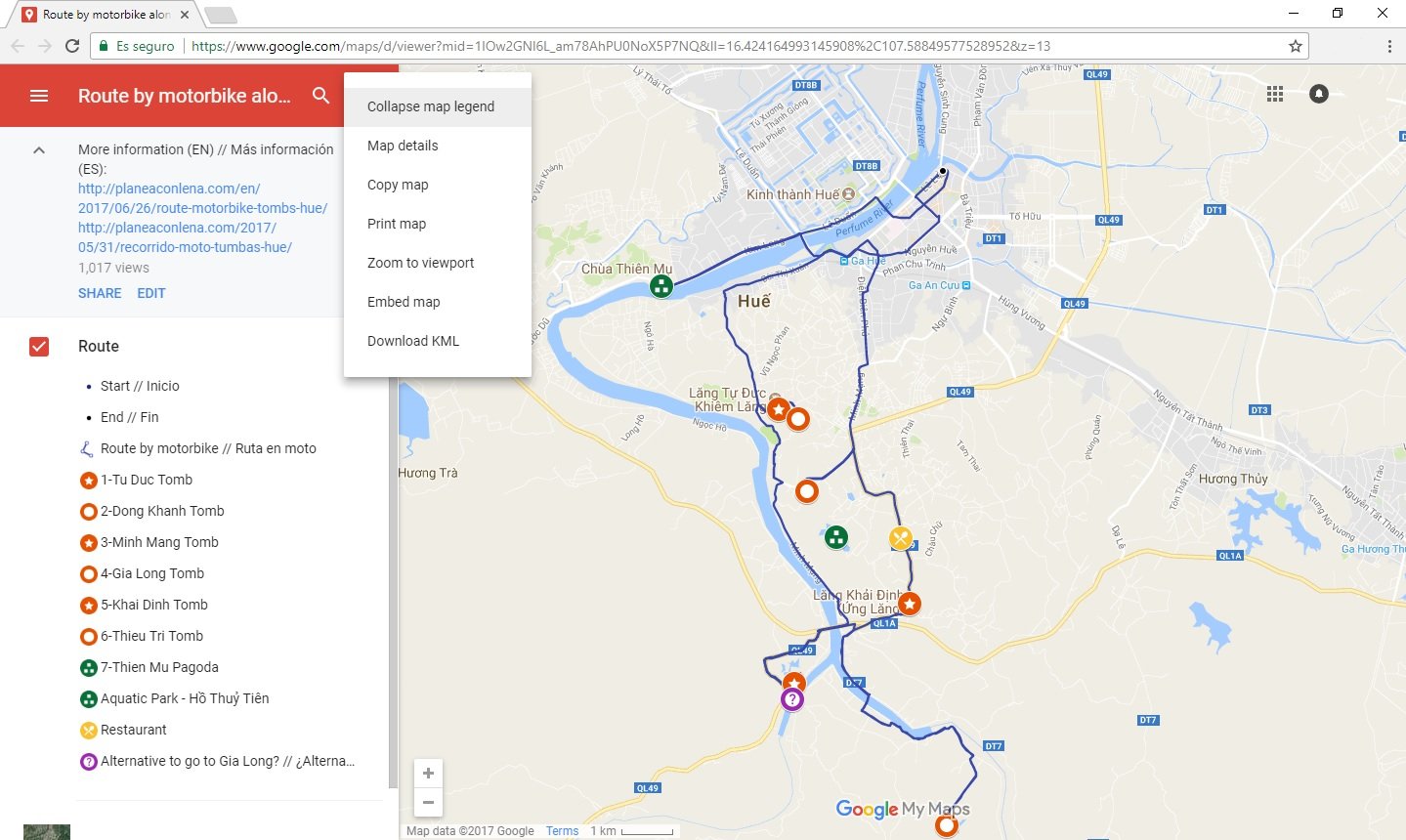Open the planeaconlena.com/en/ route link
This screenshot has width=1406, height=840.
point(202,198)
